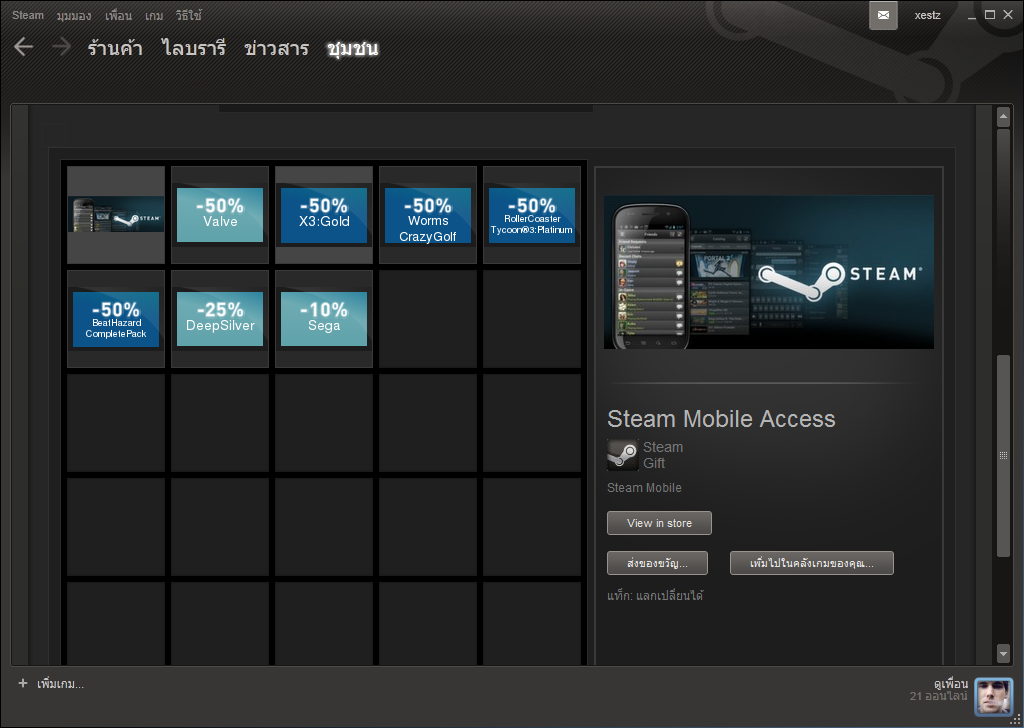Click the Steam Mobile Access title

tap(721, 419)
